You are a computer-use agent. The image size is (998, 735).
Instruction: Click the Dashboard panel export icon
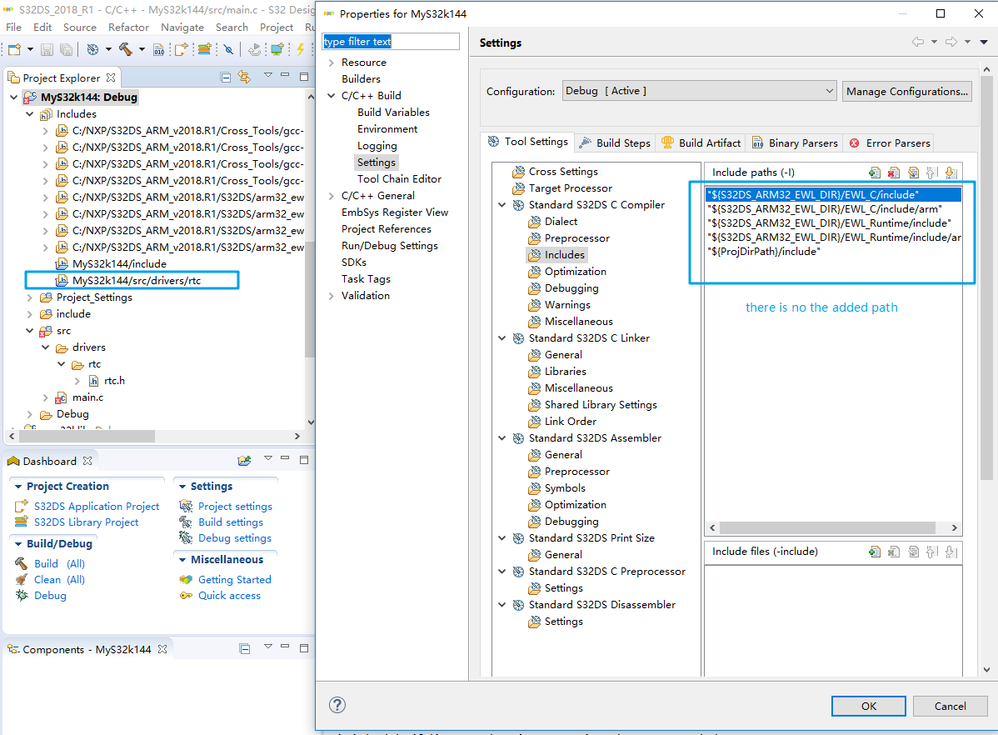coord(244,460)
